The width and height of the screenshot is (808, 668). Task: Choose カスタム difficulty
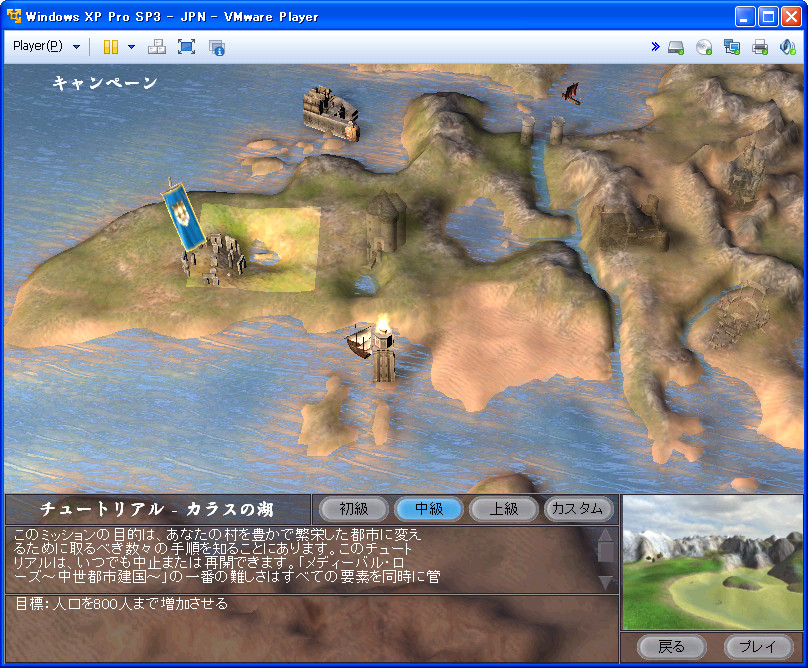pyautogui.click(x=578, y=509)
